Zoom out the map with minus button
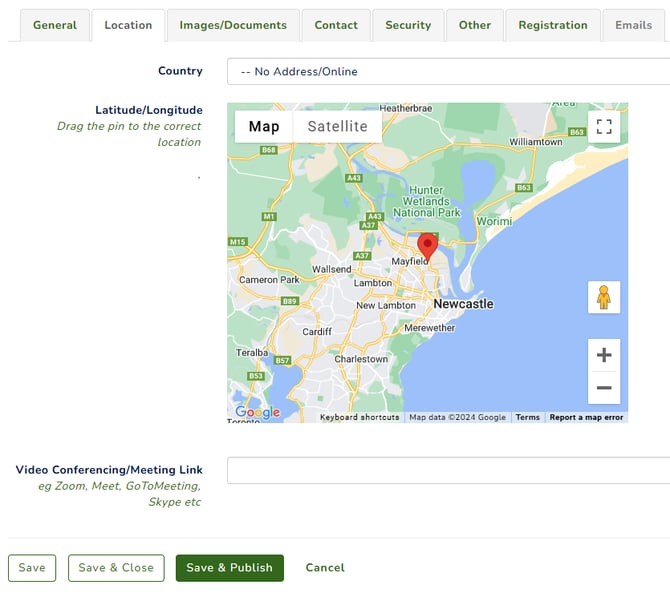 coord(604,388)
